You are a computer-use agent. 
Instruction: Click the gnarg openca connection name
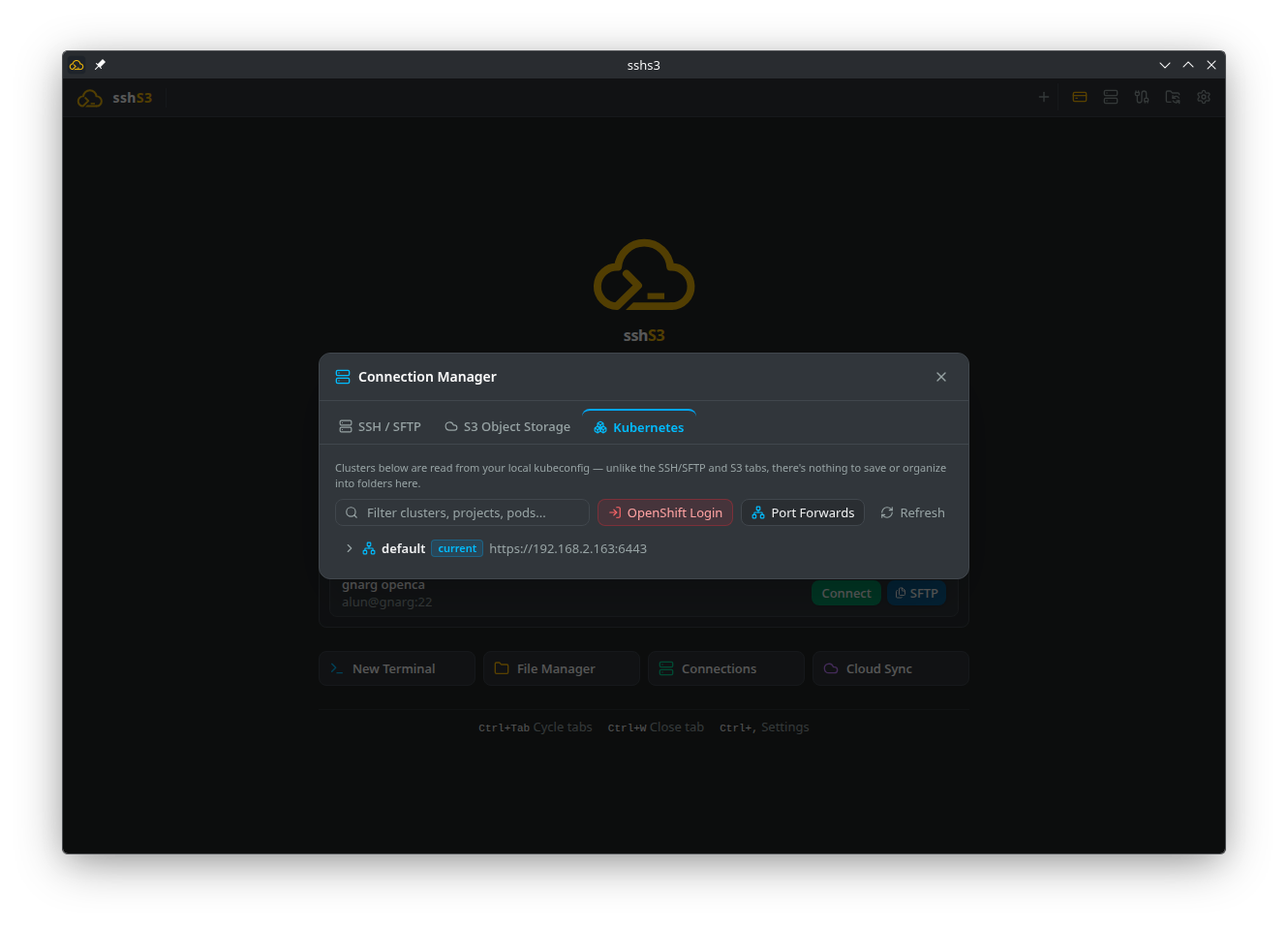pos(383,584)
